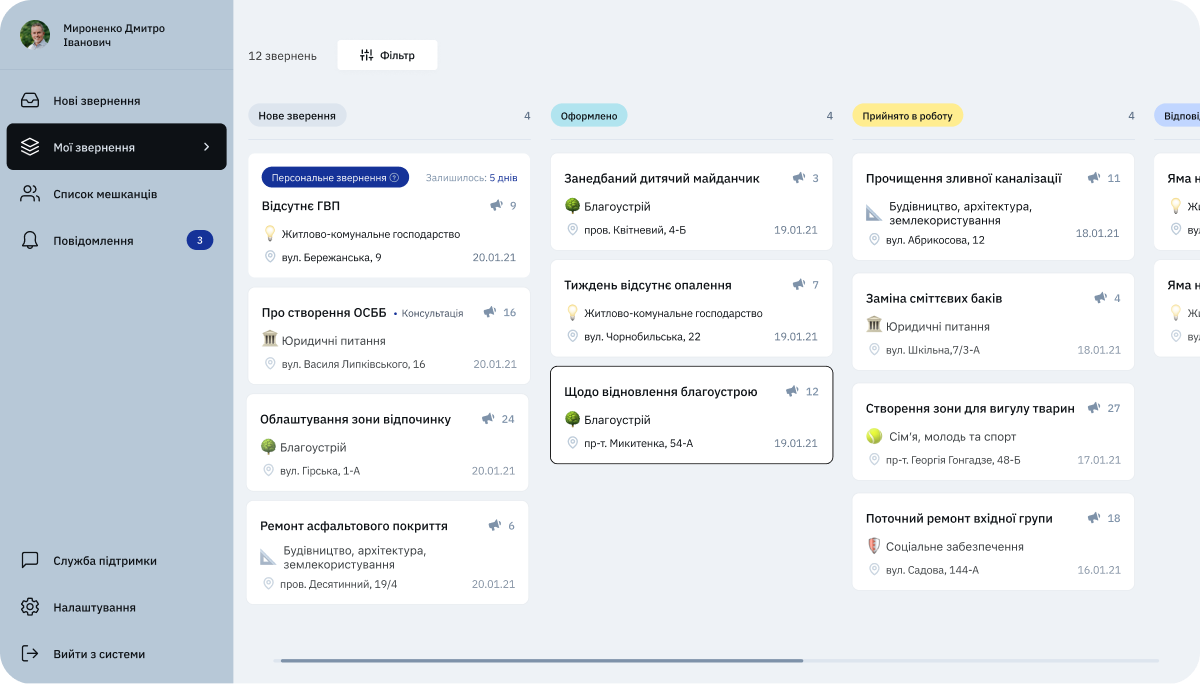Click the notifications count badge showing 3
1200x684 pixels.
199,240
